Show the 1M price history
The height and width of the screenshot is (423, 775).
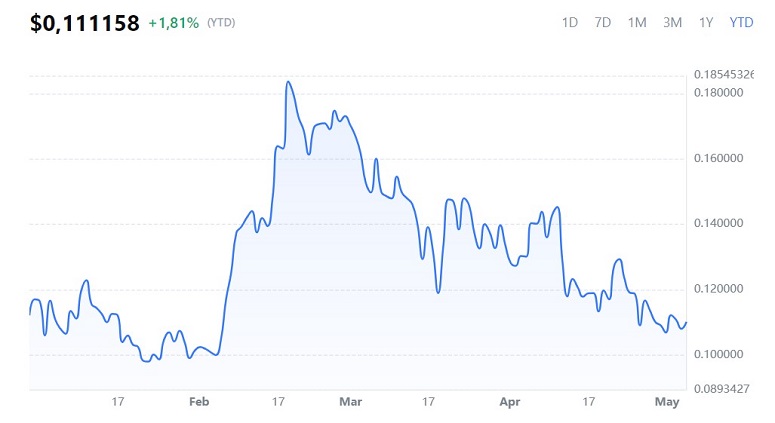(x=637, y=22)
